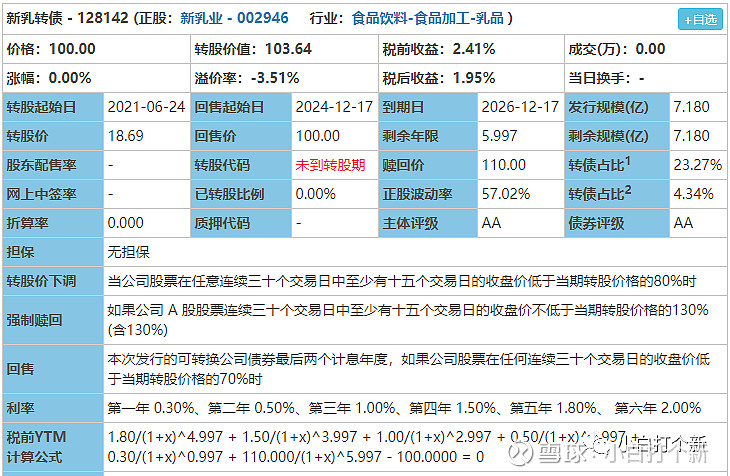Select the 利率 coupon rate row text
Viewport: 730px width, 476px height.
[404, 408]
